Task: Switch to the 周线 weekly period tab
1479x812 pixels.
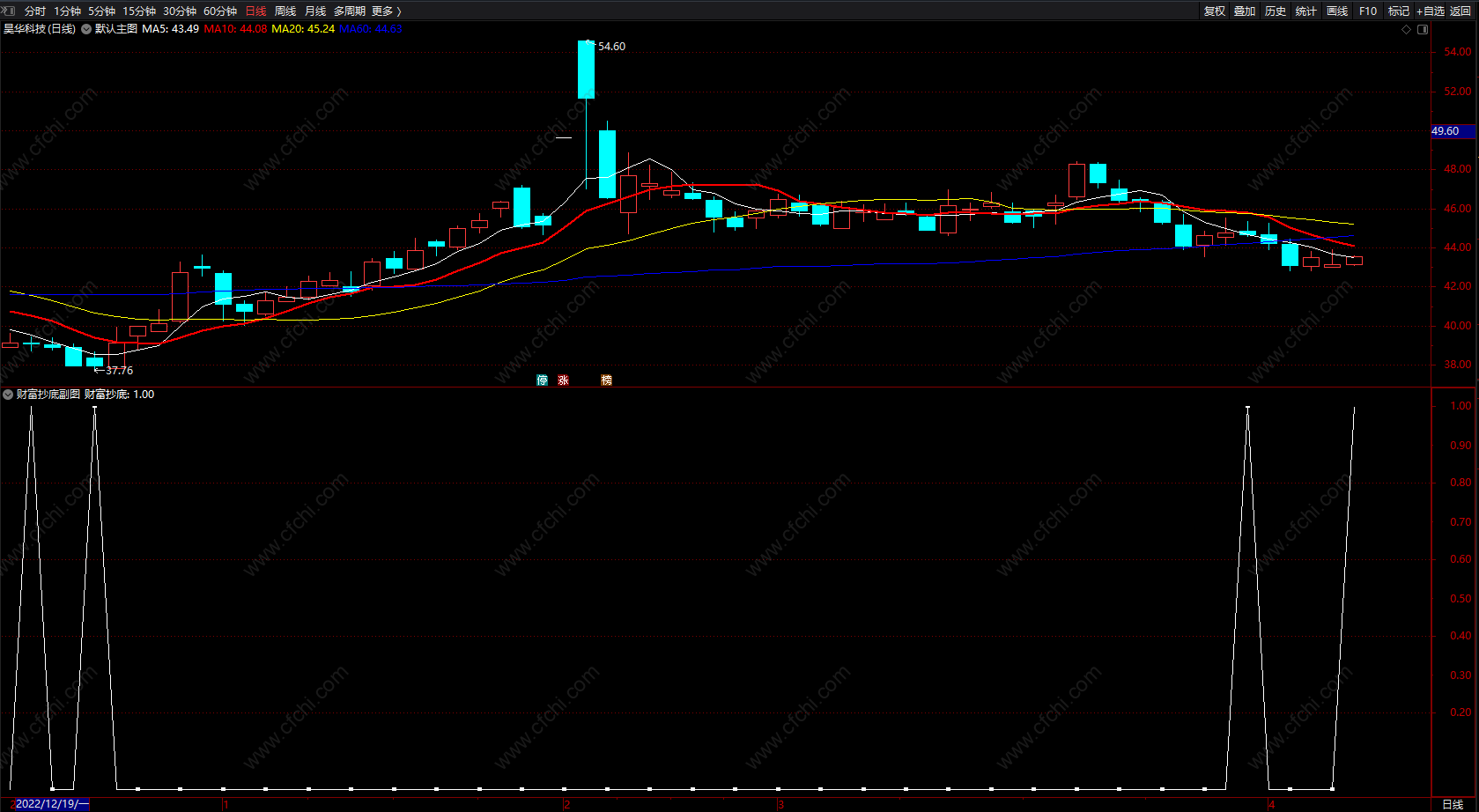Action: [x=285, y=11]
